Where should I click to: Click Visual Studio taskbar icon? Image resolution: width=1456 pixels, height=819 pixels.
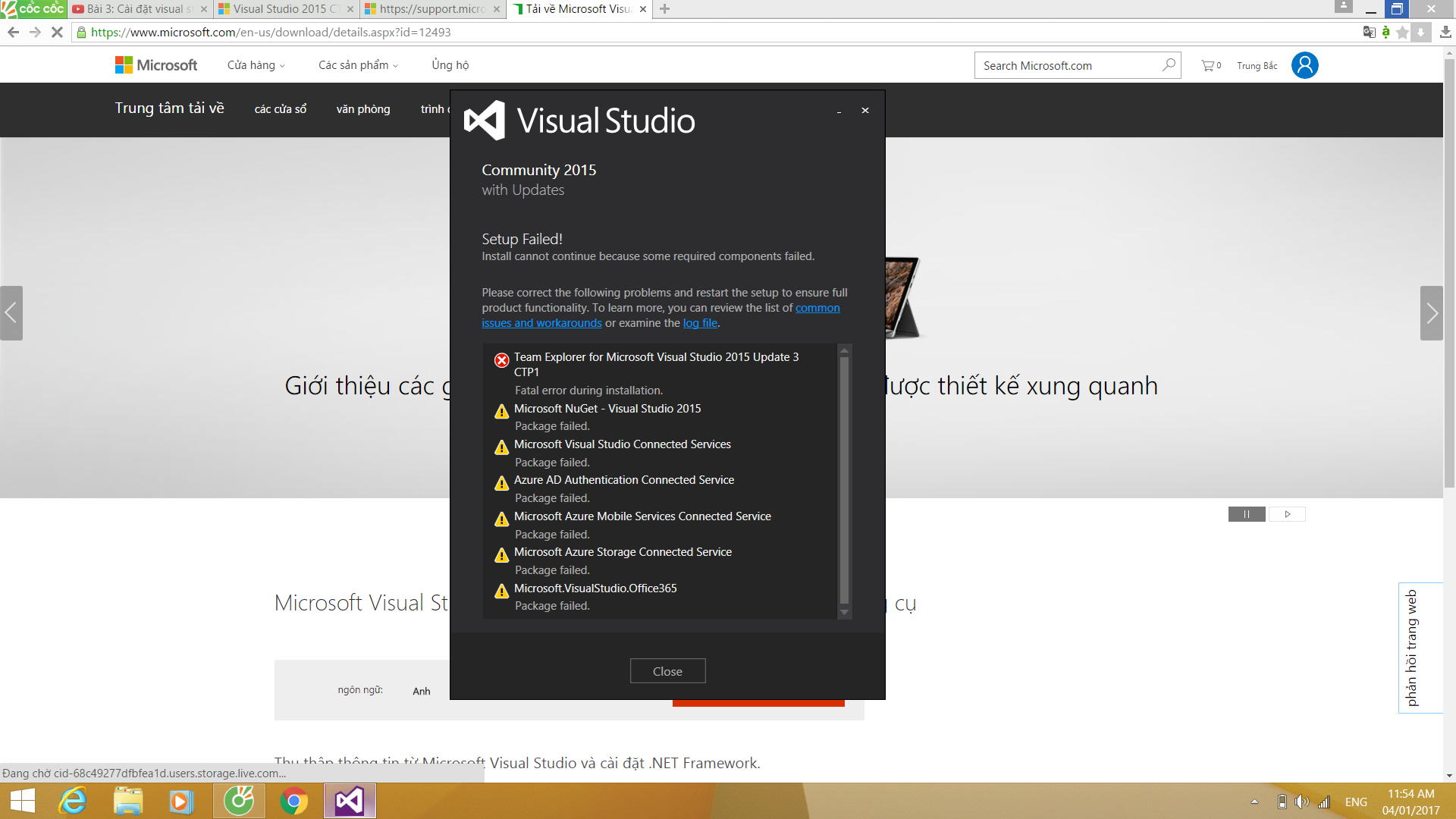350,802
